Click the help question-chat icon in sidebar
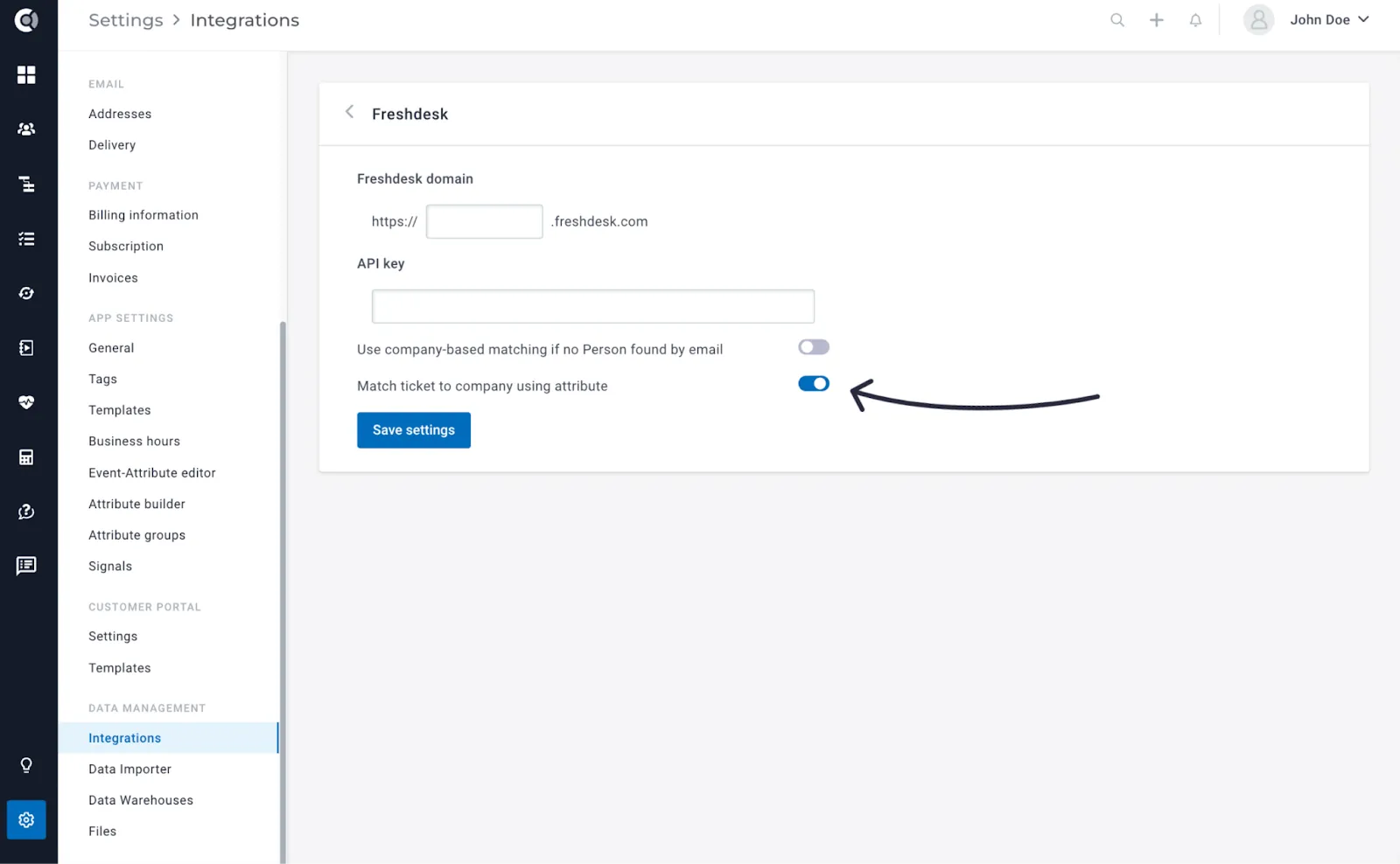1400x864 pixels. [x=26, y=512]
